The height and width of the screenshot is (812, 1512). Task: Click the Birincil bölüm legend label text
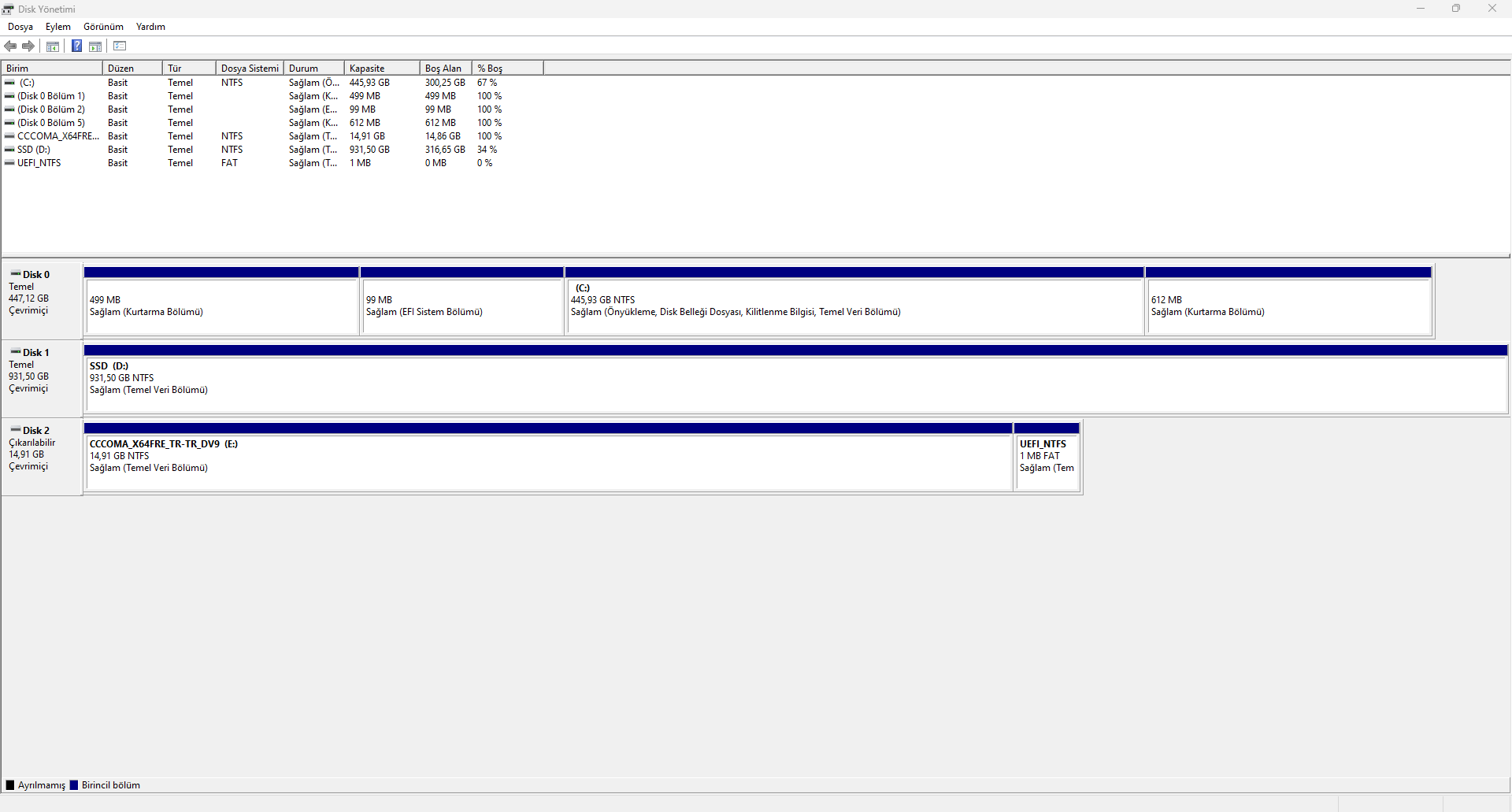(111, 785)
